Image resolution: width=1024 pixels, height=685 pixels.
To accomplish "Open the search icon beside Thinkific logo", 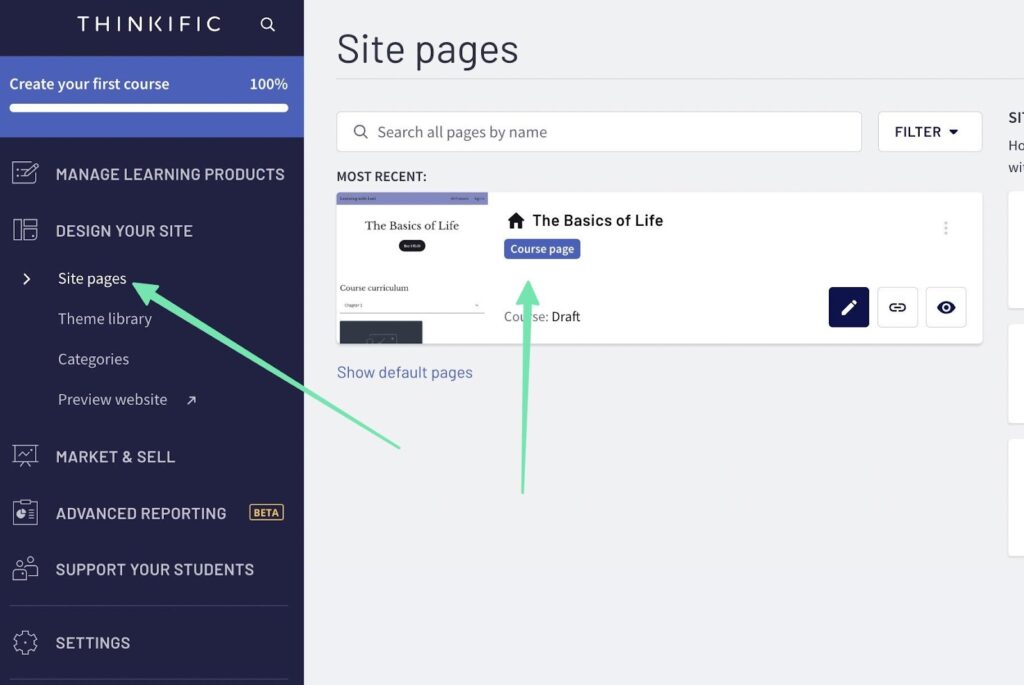I will click(267, 25).
